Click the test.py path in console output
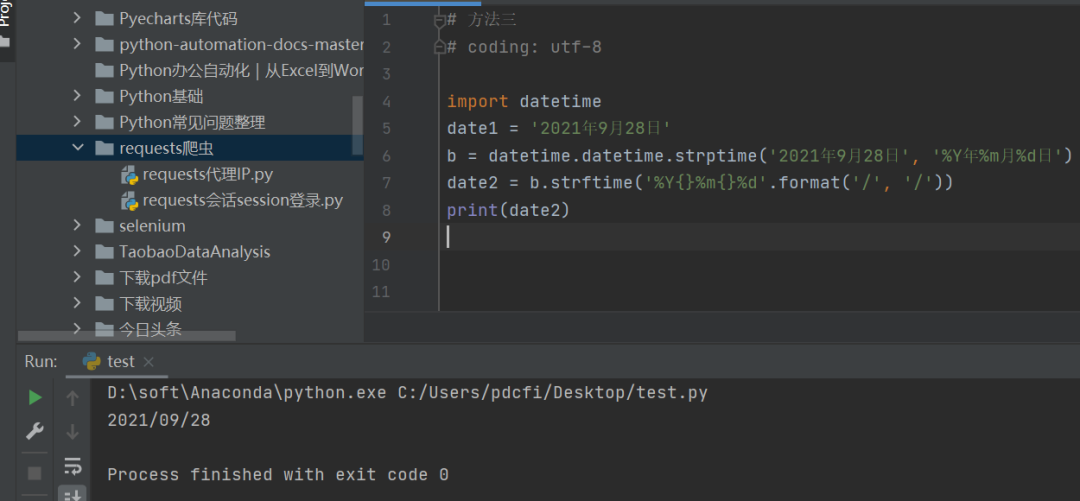The height and width of the screenshot is (501, 1080). 553,393
